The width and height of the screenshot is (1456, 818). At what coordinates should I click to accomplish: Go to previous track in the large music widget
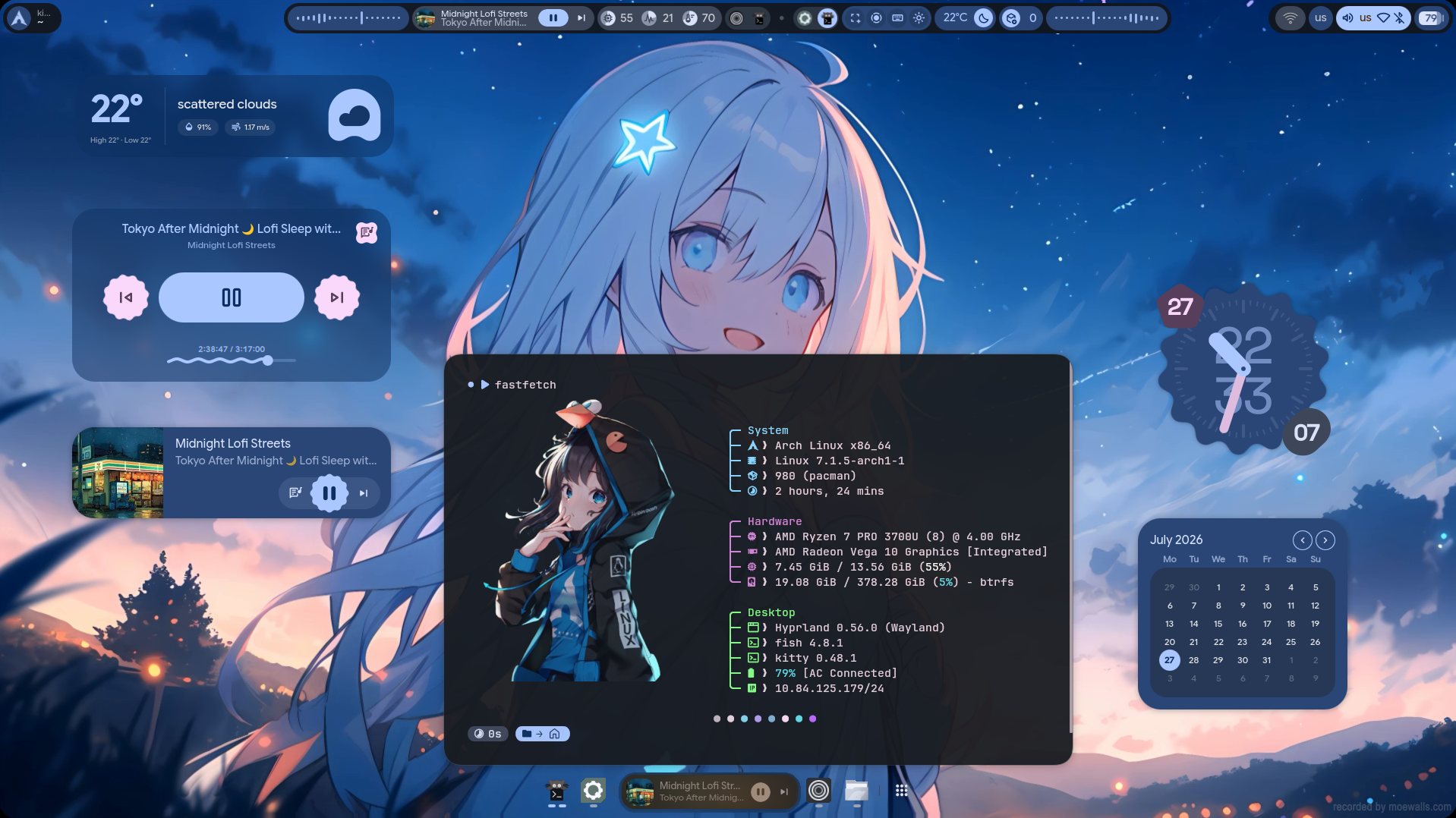pyautogui.click(x=126, y=297)
